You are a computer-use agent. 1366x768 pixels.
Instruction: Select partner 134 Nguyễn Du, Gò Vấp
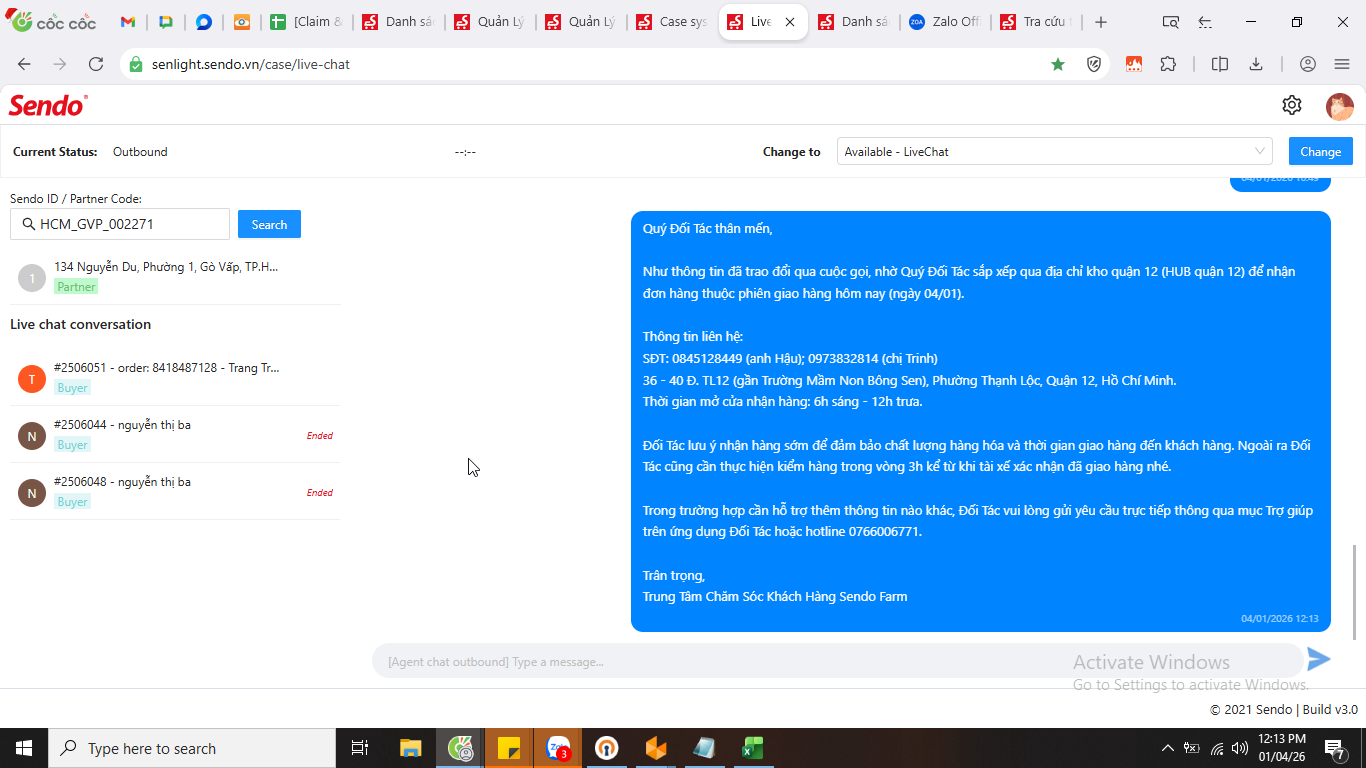(x=175, y=277)
